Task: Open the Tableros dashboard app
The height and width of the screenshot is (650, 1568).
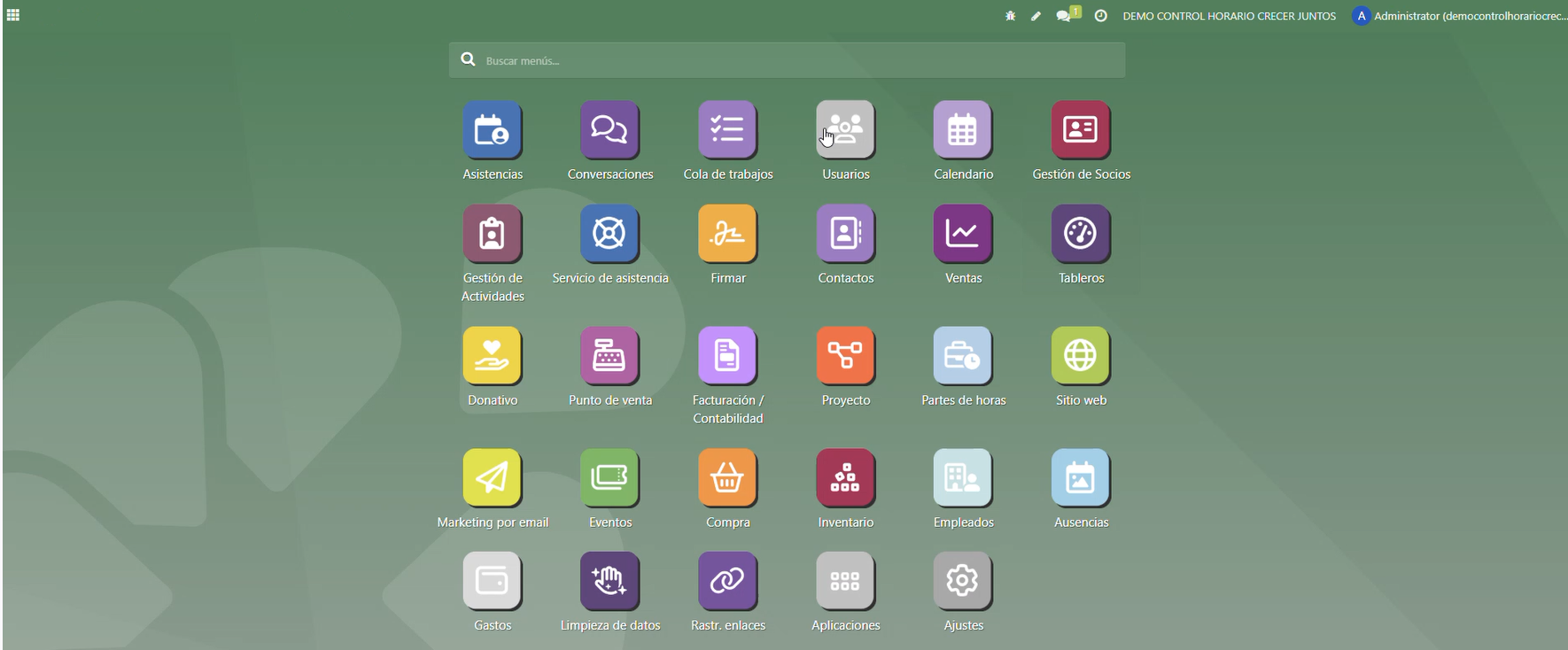Action: click(x=1081, y=234)
